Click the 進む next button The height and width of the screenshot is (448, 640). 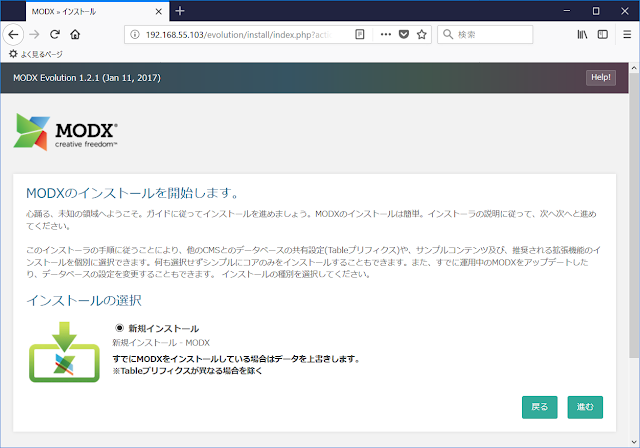pyautogui.click(x=585, y=407)
